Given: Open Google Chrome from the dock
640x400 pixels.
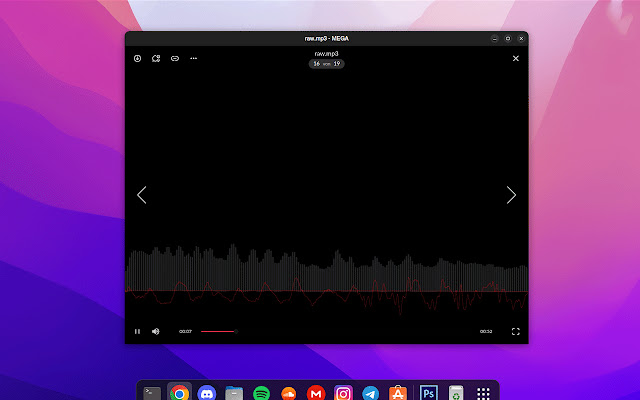Looking at the screenshot, I should pos(179,393).
